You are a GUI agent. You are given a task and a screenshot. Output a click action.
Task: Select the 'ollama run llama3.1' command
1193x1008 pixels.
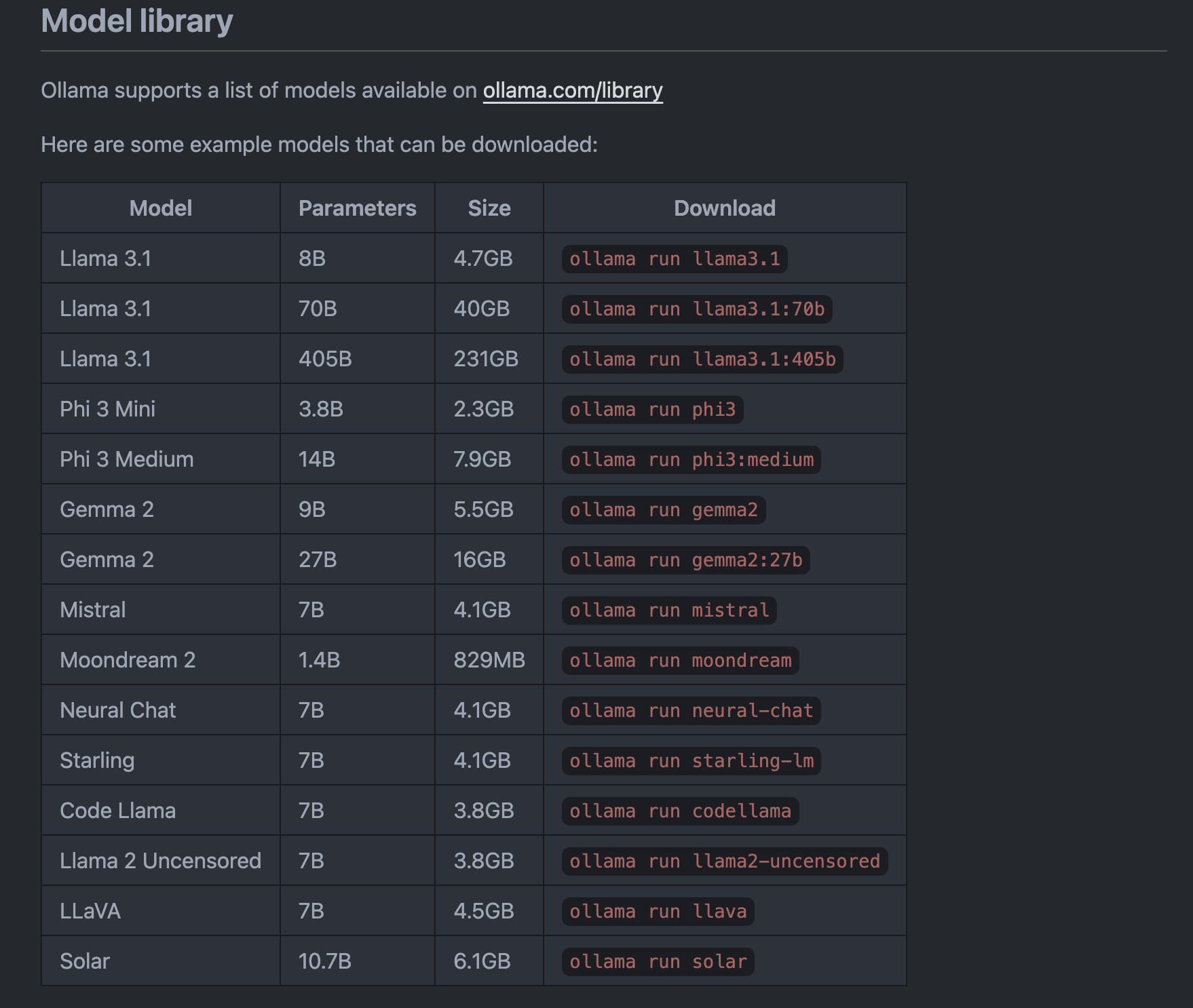click(675, 259)
